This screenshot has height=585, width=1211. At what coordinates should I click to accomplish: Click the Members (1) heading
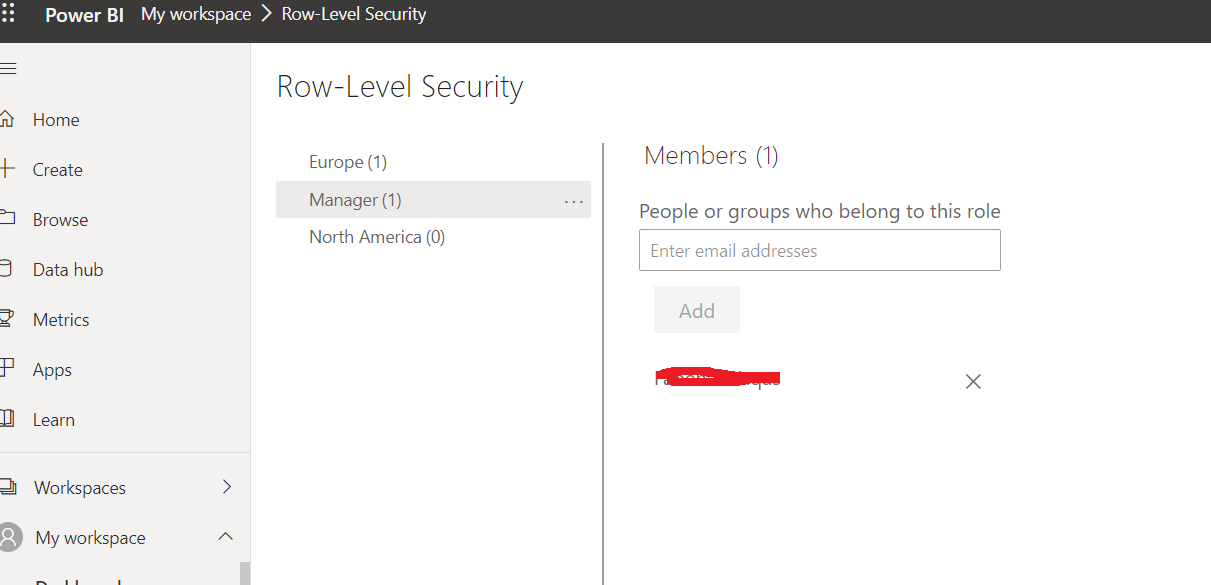pyautogui.click(x=711, y=156)
